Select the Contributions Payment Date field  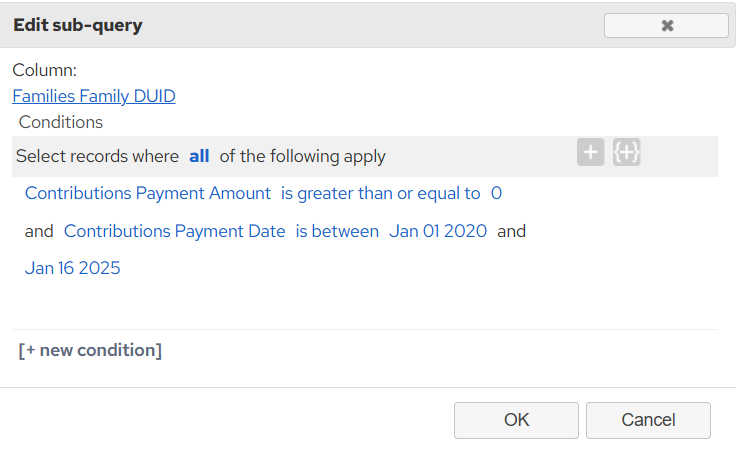(x=175, y=231)
